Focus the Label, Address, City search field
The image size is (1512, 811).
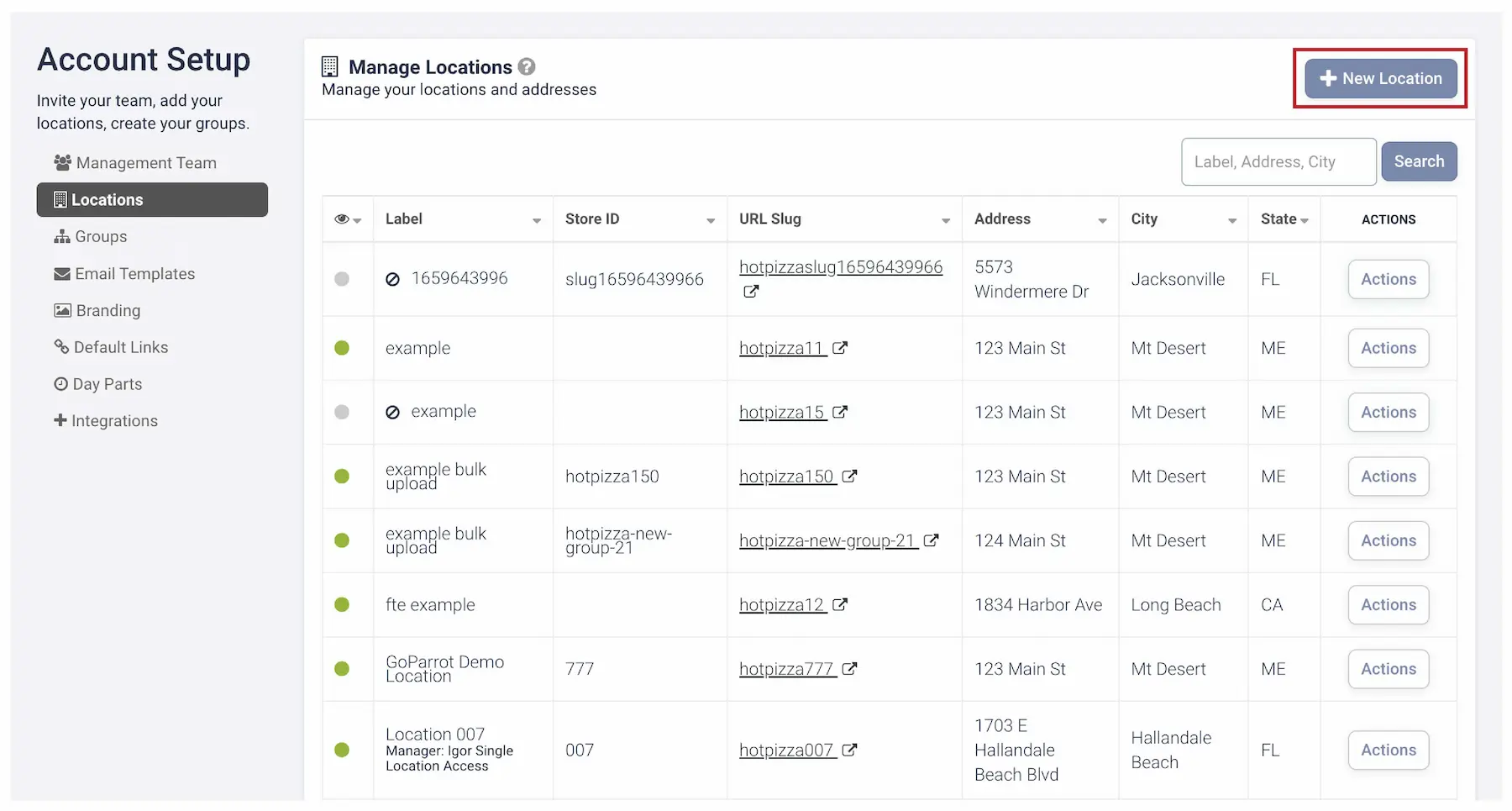click(1278, 161)
